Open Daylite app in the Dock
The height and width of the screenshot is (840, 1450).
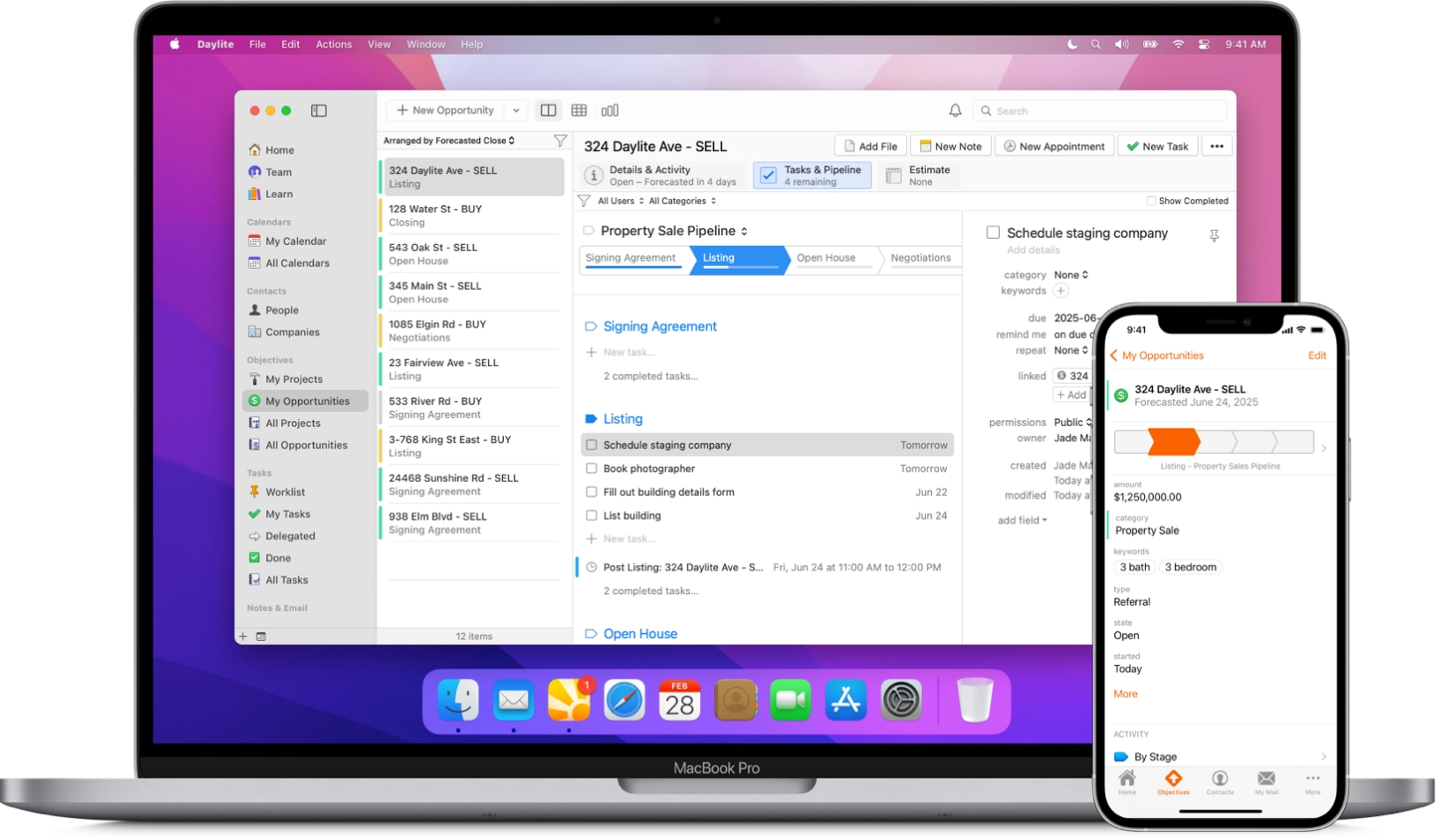(x=569, y=700)
